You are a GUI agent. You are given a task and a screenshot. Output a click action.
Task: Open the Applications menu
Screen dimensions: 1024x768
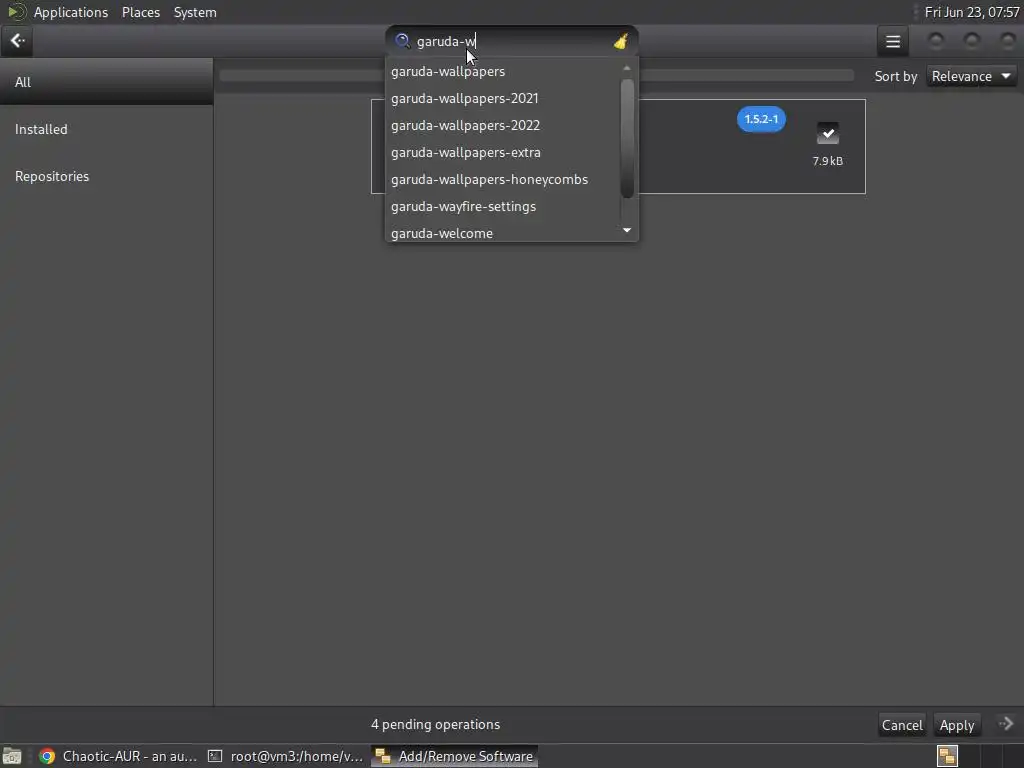tap(71, 12)
